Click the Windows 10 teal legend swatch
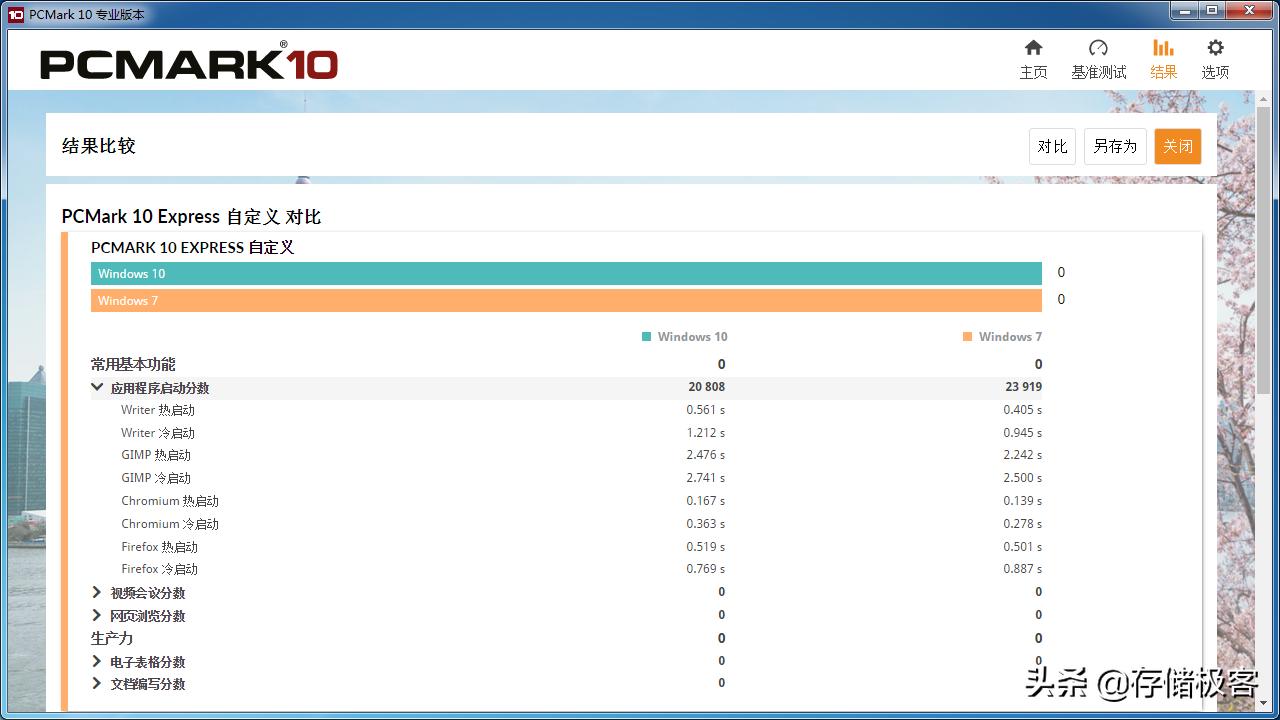This screenshot has height=720, width=1280. [x=645, y=336]
